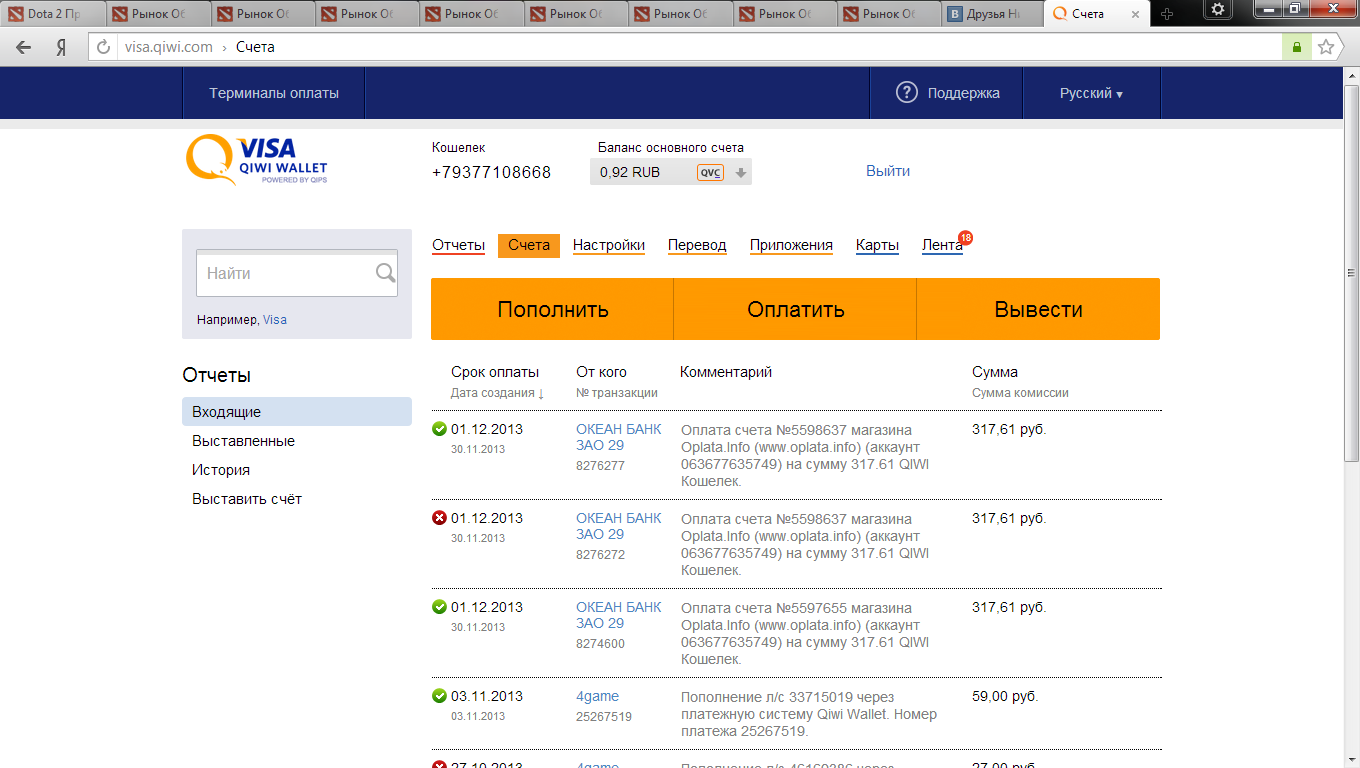Open the Отчеты tab
The image size is (1360, 768).
pyautogui.click(x=458, y=245)
